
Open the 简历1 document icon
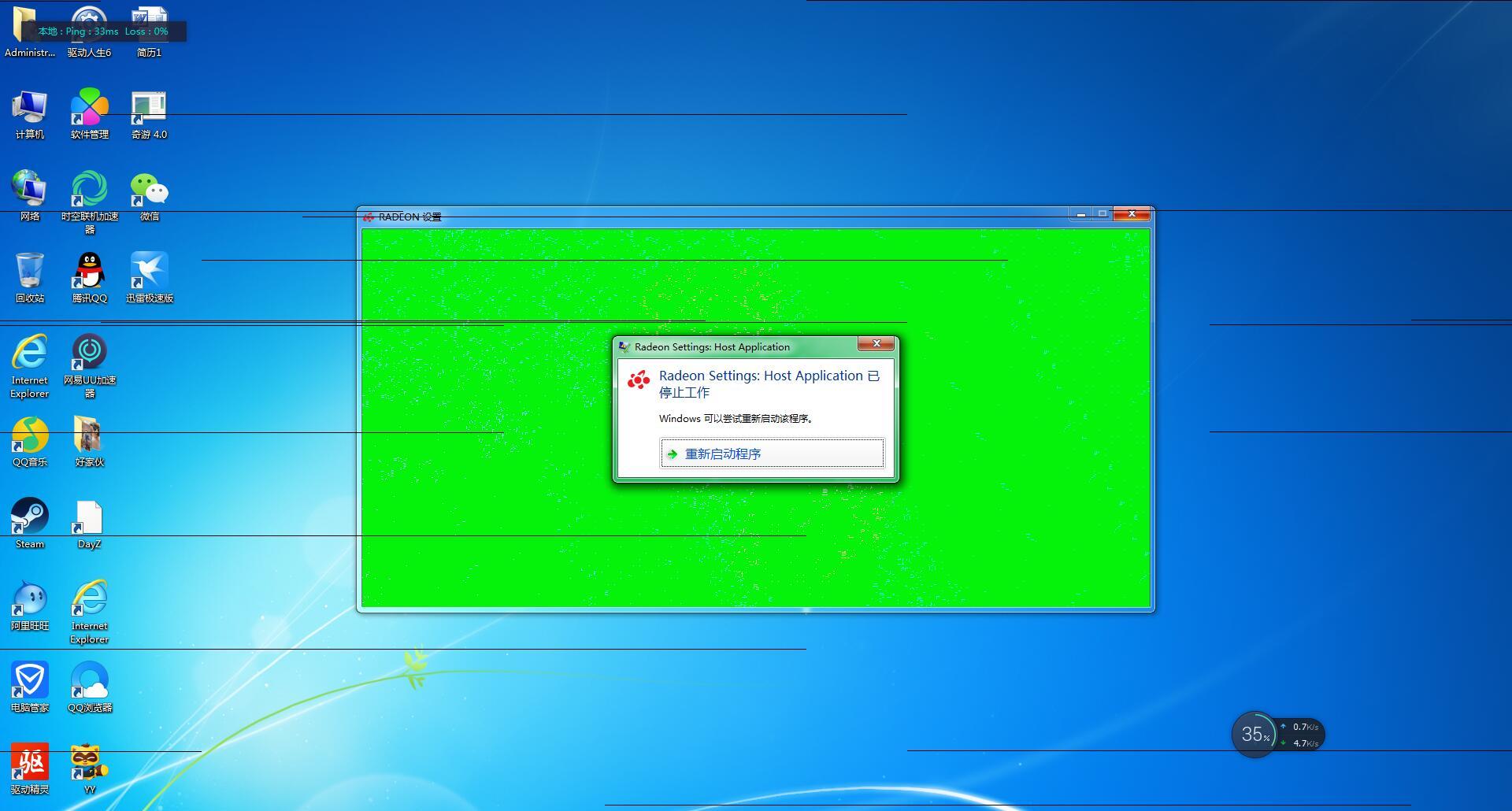(x=149, y=30)
